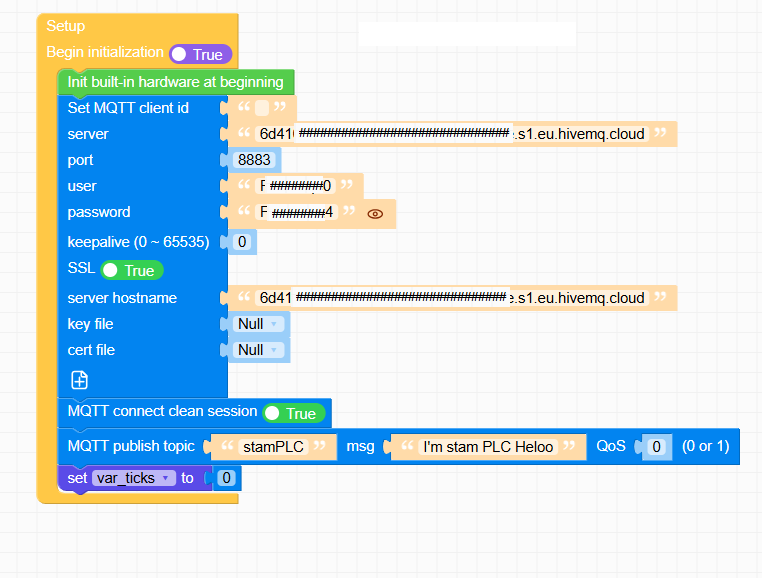Open the cert file Null dropdown
This screenshot has width=762, height=578.
[x=258, y=350]
